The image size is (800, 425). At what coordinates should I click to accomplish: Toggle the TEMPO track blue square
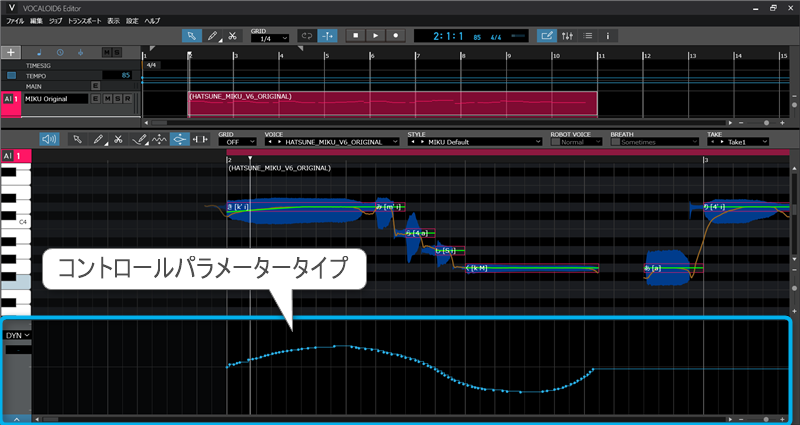click(11, 76)
